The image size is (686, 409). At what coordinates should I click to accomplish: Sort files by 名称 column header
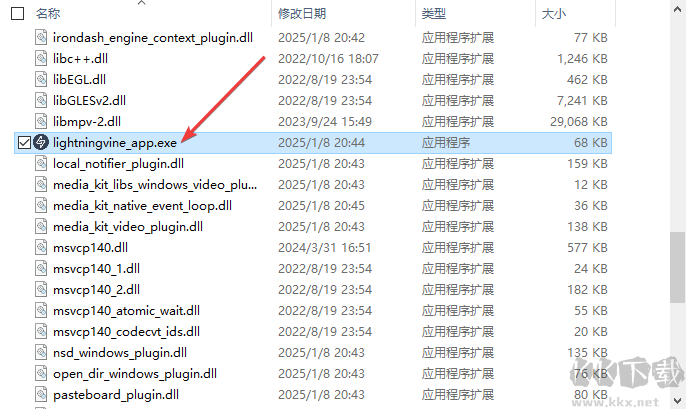(x=48, y=14)
